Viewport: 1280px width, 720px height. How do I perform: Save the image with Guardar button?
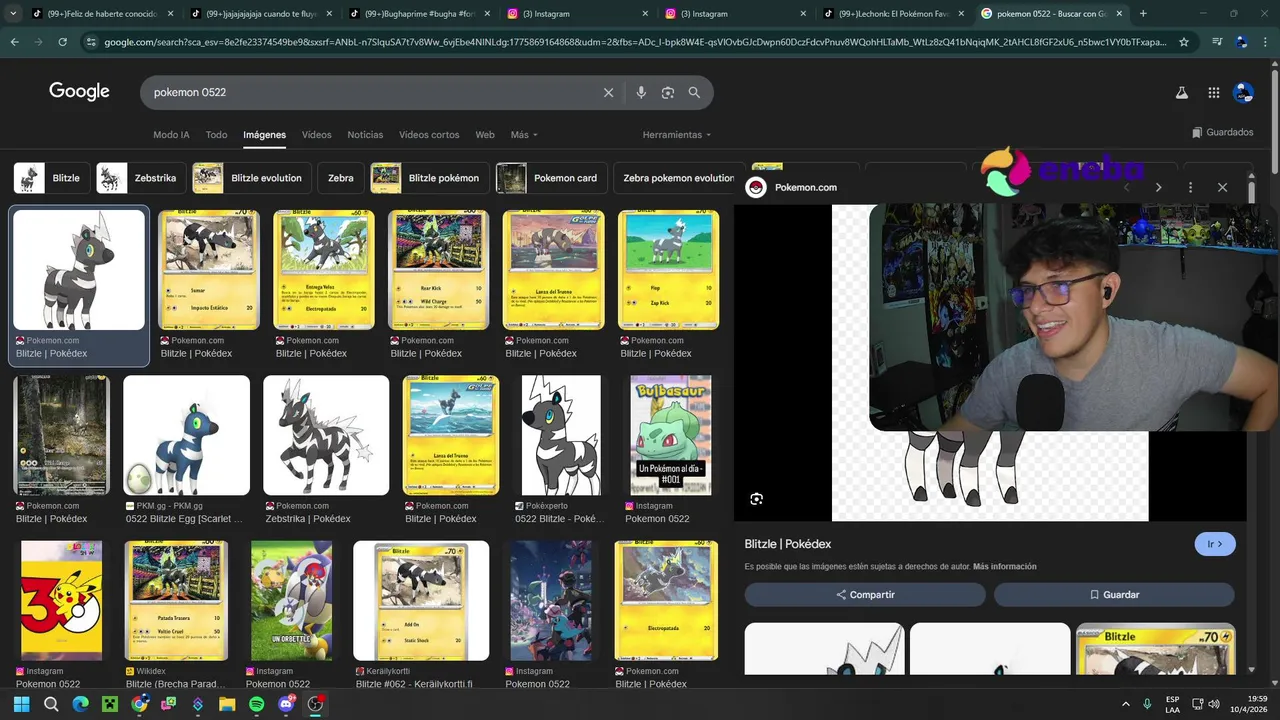[1114, 594]
